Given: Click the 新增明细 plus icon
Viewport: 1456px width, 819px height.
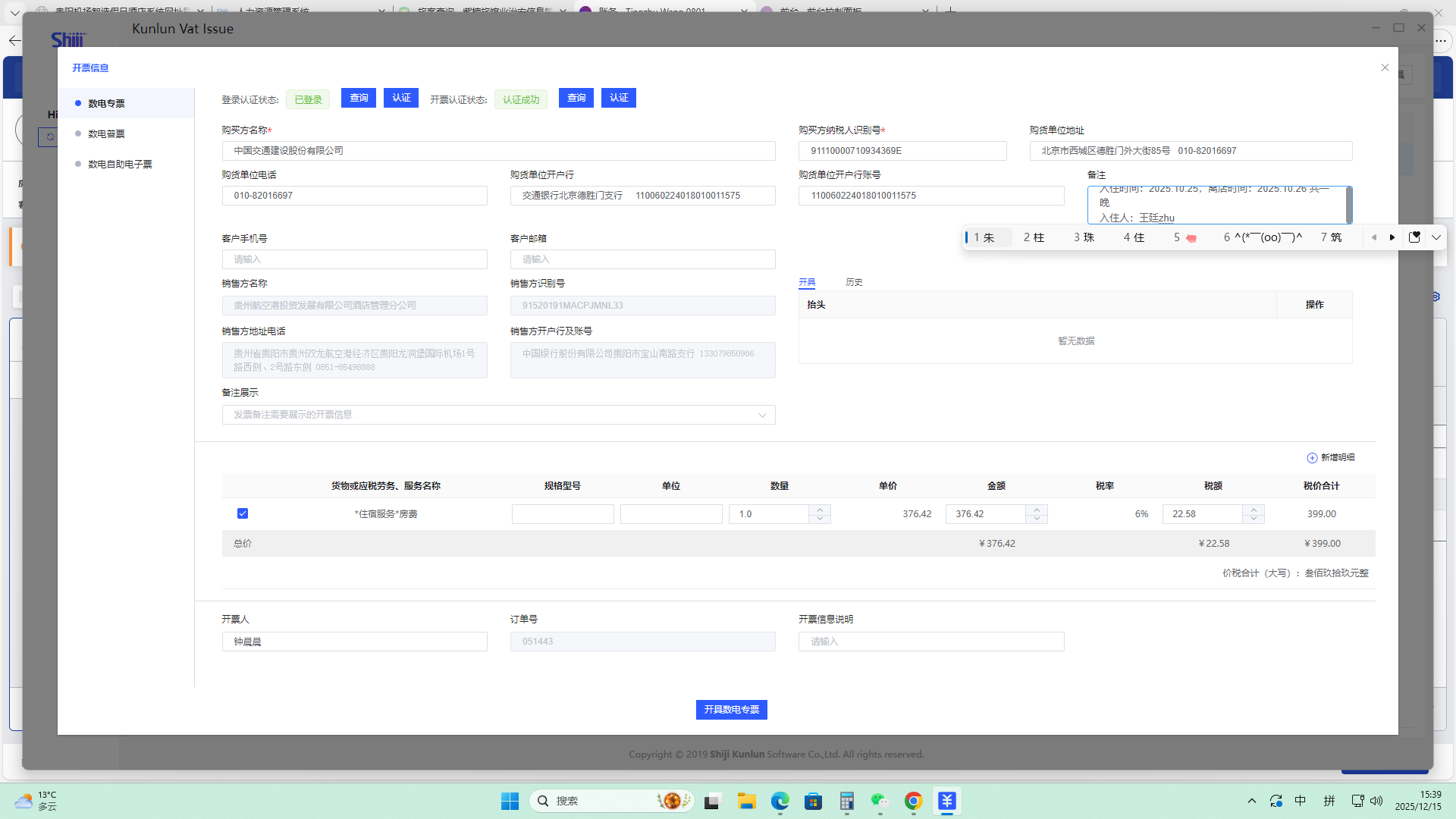Looking at the screenshot, I should click(1312, 458).
